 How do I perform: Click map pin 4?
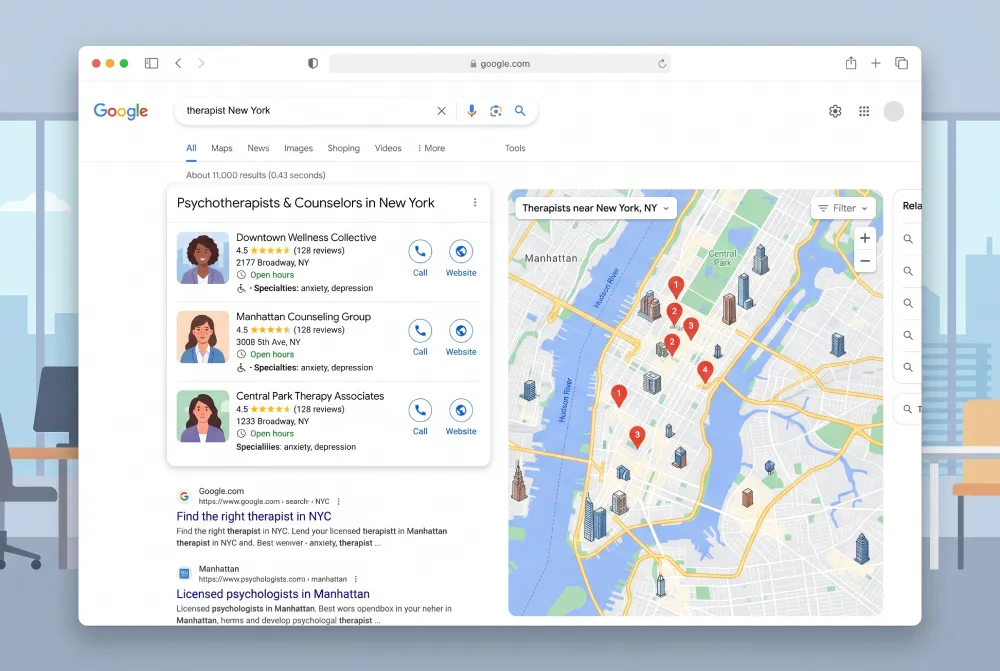coord(705,371)
